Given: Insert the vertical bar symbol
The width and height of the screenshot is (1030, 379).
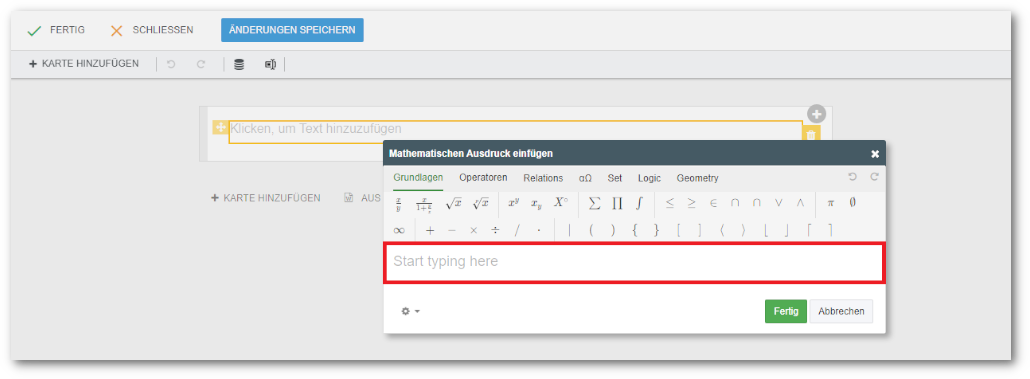Looking at the screenshot, I should point(570,231).
